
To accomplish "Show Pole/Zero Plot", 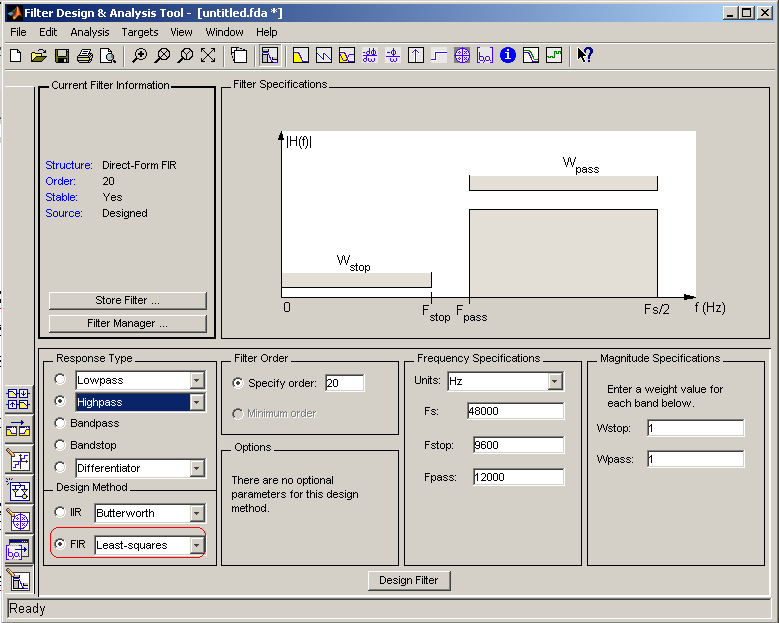I will coord(462,56).
